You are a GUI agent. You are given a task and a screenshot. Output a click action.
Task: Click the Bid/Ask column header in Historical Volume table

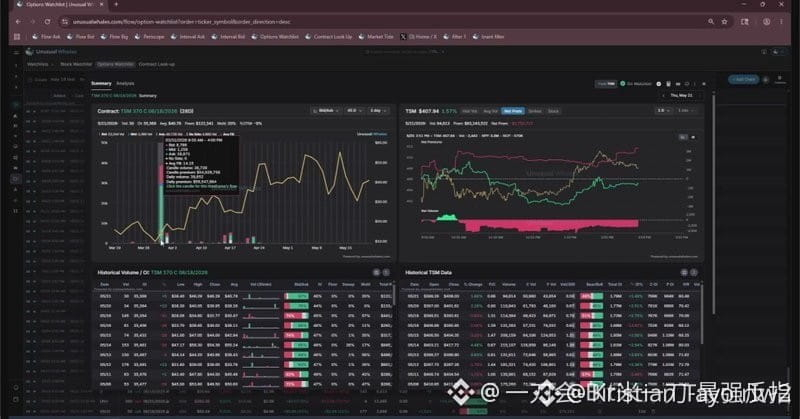tap(302, 284)
